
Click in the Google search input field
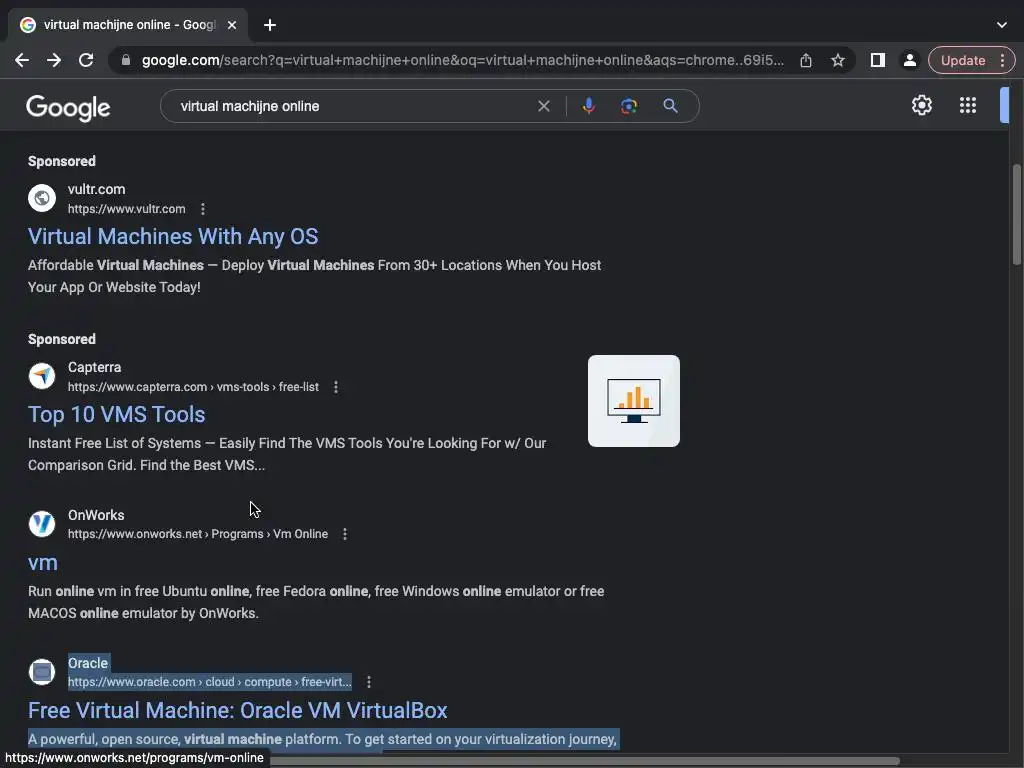353,106
